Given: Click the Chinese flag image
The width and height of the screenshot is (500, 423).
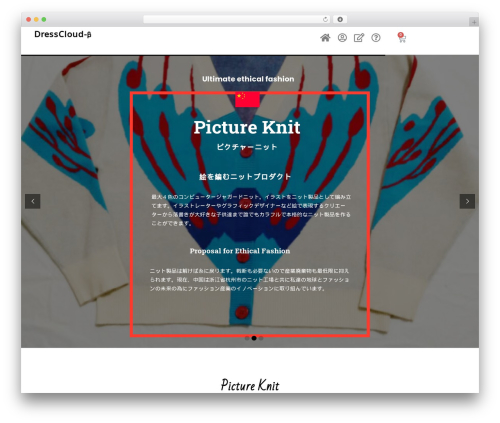Looking at the screenshot, I should pyautogui.click(x=247, y=99).
